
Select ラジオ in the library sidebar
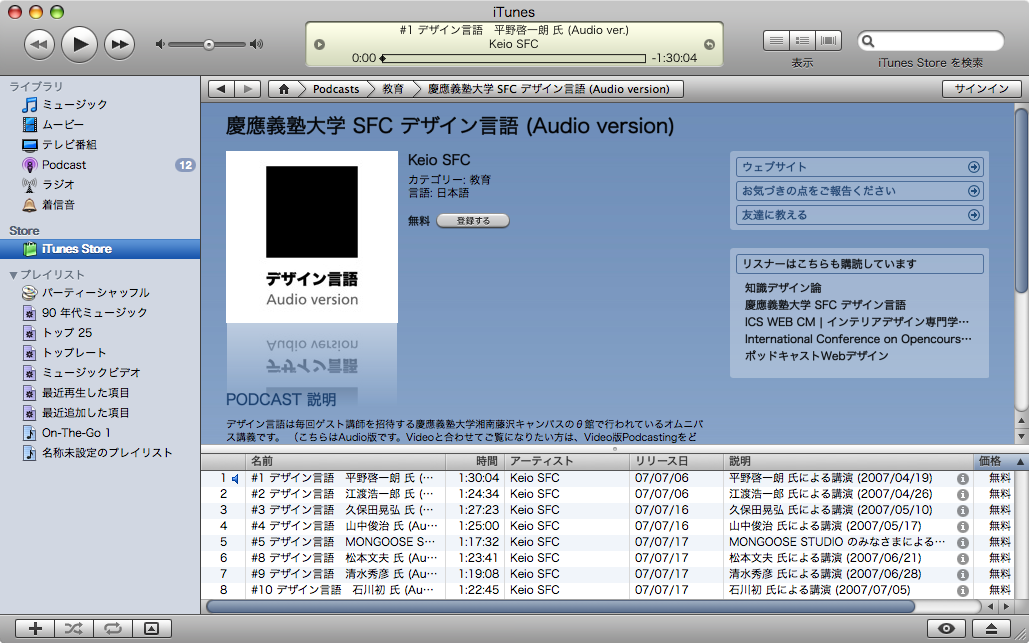pyautogui.click(x=58, y=185)
